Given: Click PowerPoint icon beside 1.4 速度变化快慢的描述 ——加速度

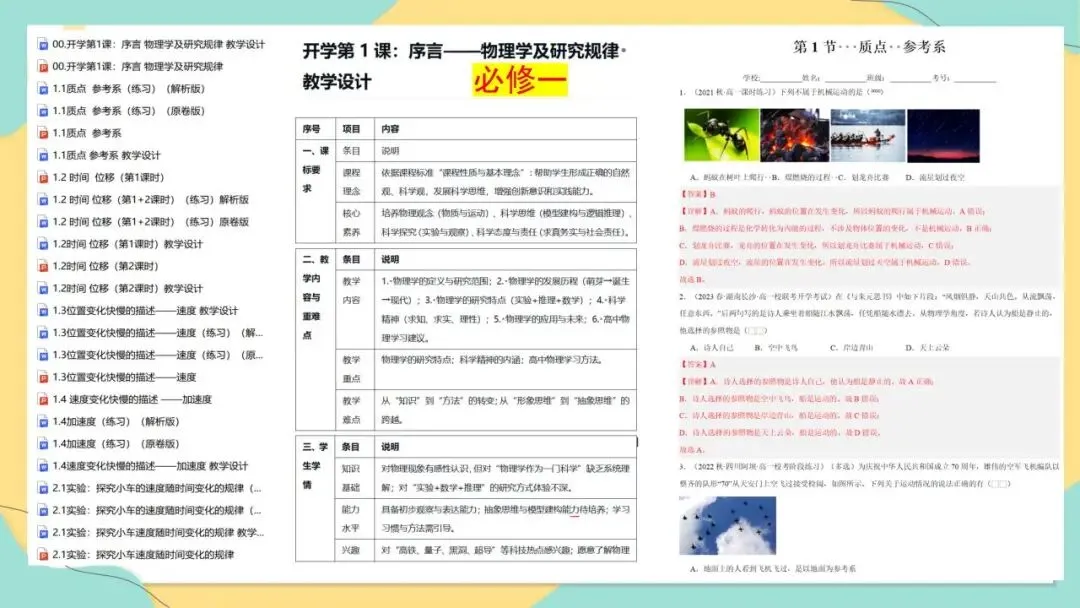Looking at the screenshot, I should [43, 399].
